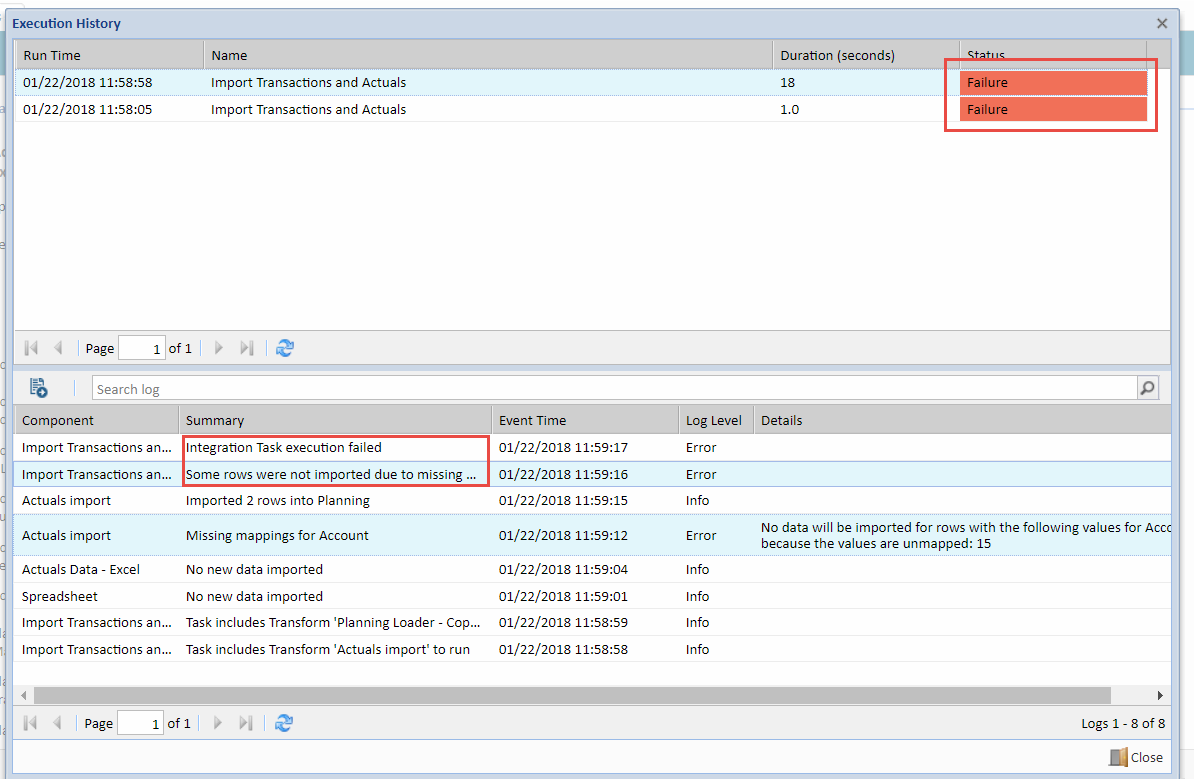
Task: Go to last page in execution history pager
Action: [246, 348]
